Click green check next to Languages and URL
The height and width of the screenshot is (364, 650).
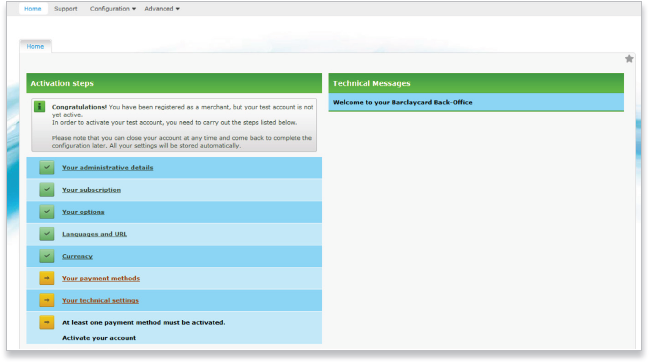(x=47, y=234)
